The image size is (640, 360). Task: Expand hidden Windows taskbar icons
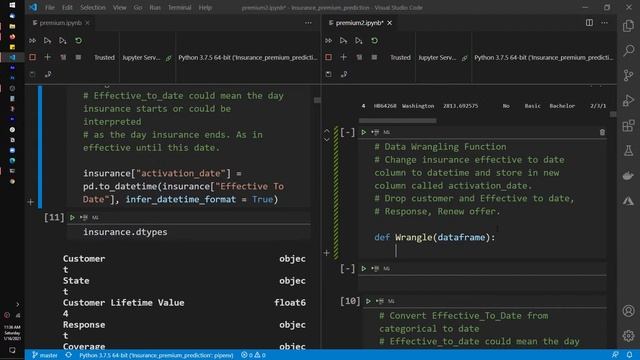point(17,304)
